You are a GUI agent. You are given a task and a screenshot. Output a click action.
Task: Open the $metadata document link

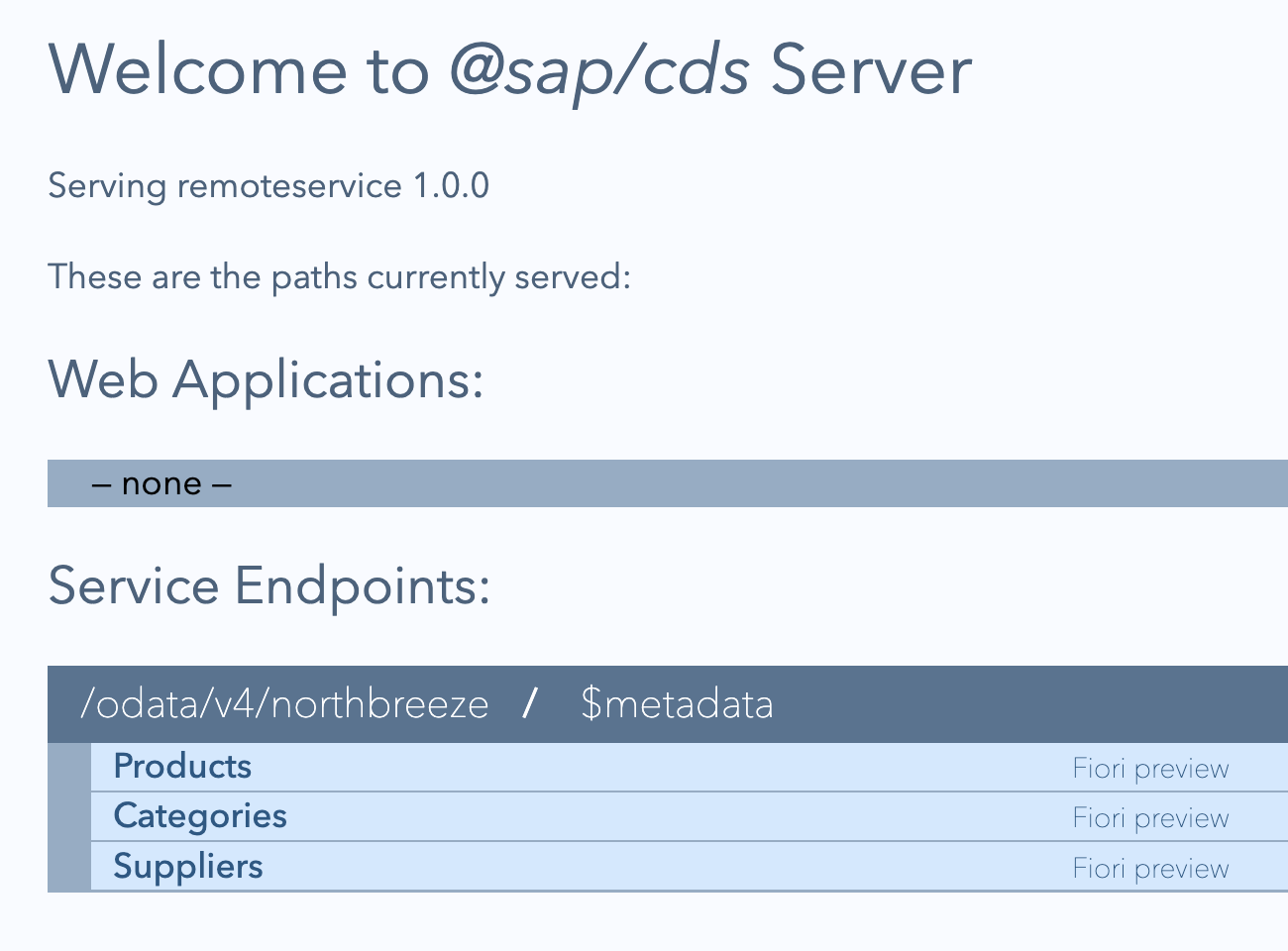(677, 704)
